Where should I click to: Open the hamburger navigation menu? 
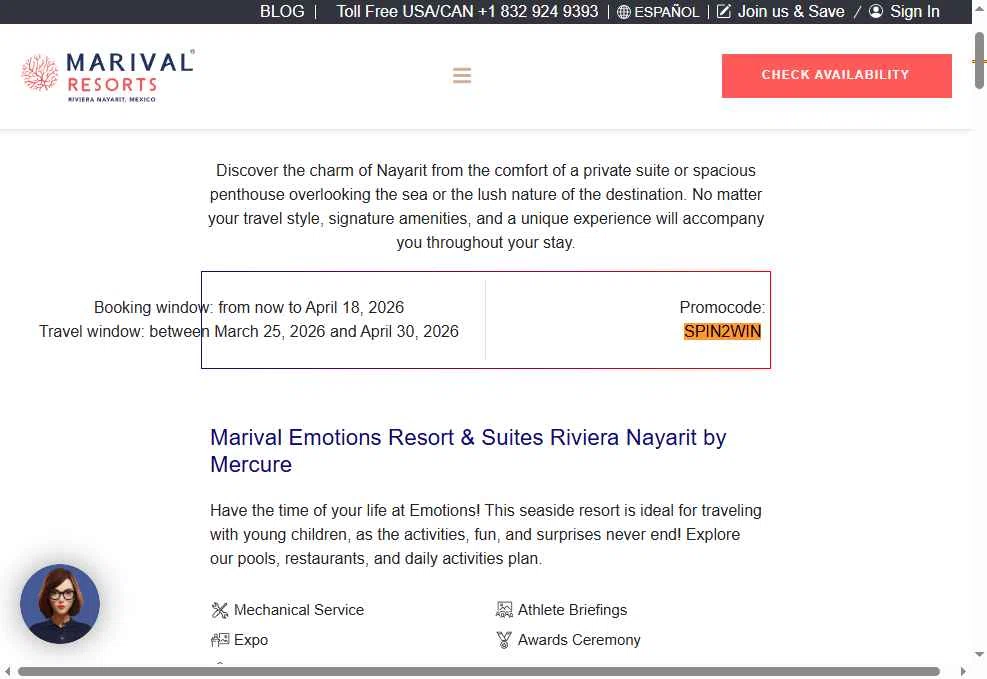[x=461, y=76]
